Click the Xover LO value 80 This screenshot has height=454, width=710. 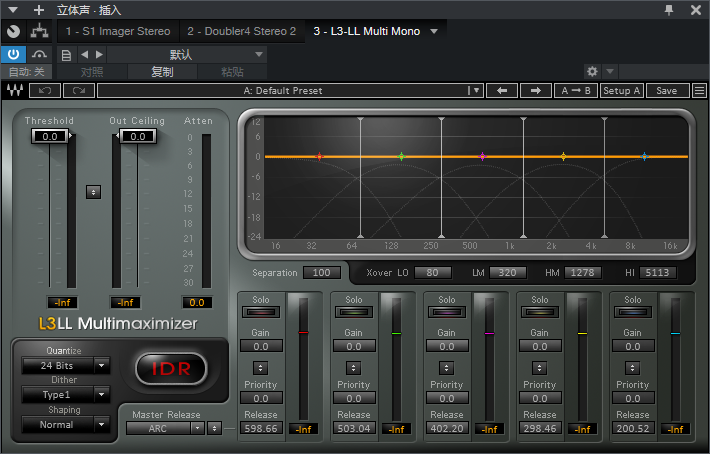click(432, 272)
